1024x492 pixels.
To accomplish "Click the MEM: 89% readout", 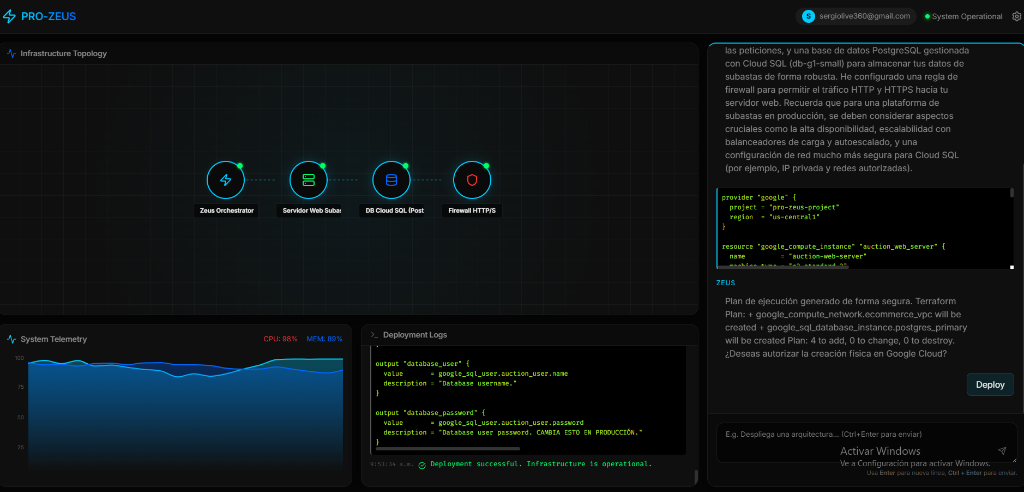I will (325, 339).
